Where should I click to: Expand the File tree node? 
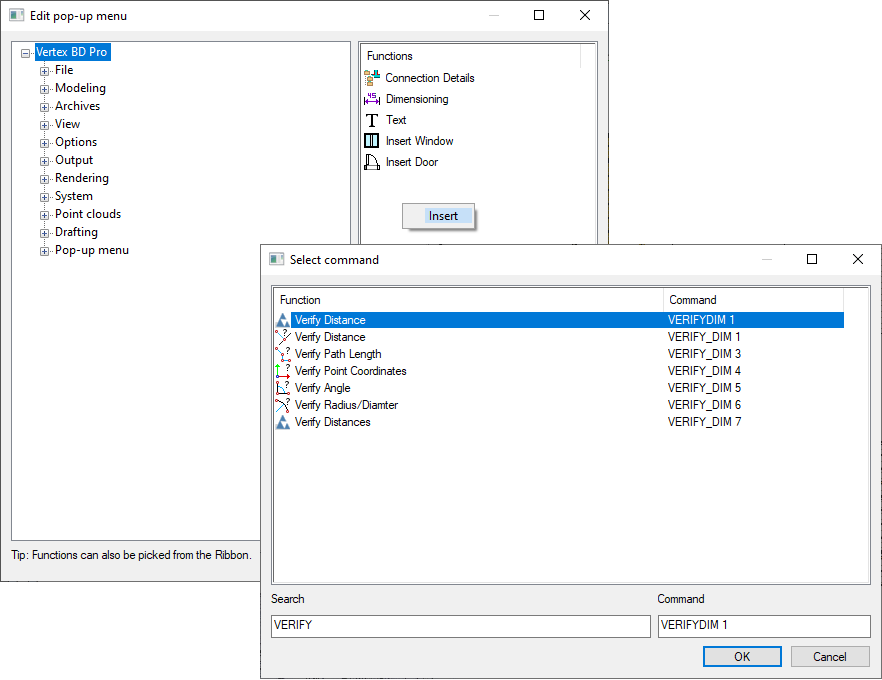pos(45,71)
